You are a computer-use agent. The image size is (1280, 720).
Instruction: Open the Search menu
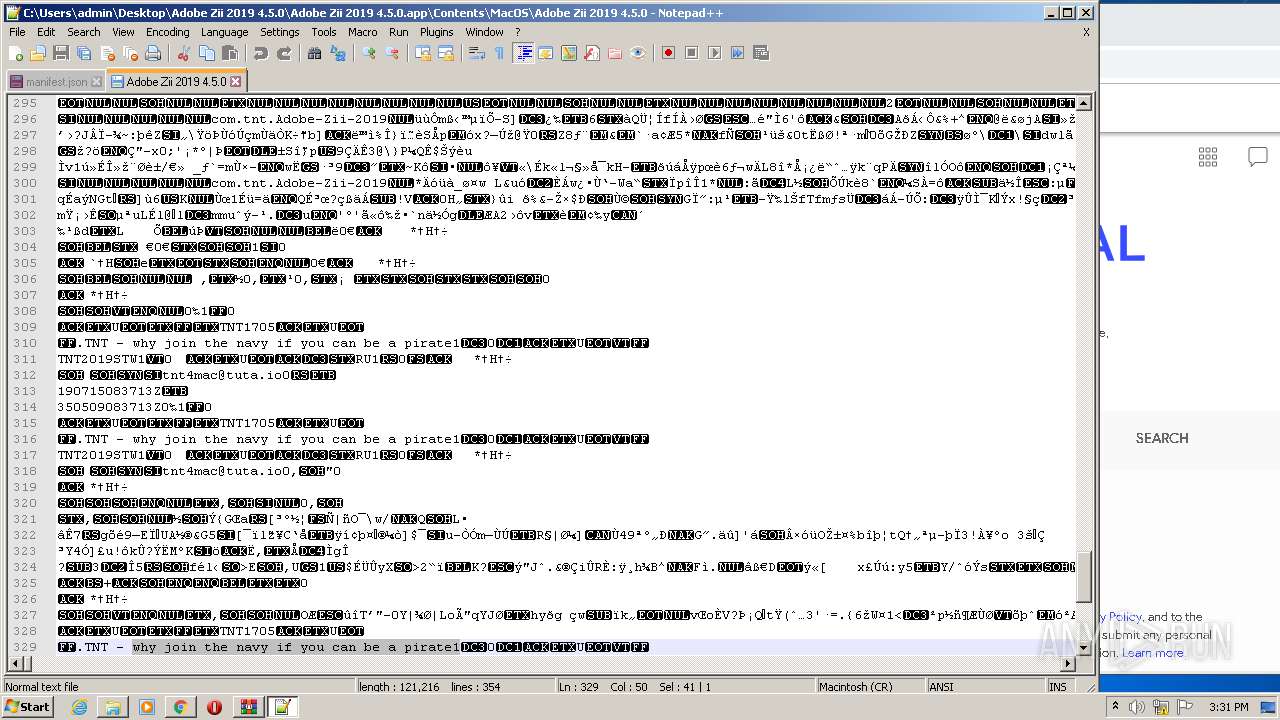(x=83, y=32)
